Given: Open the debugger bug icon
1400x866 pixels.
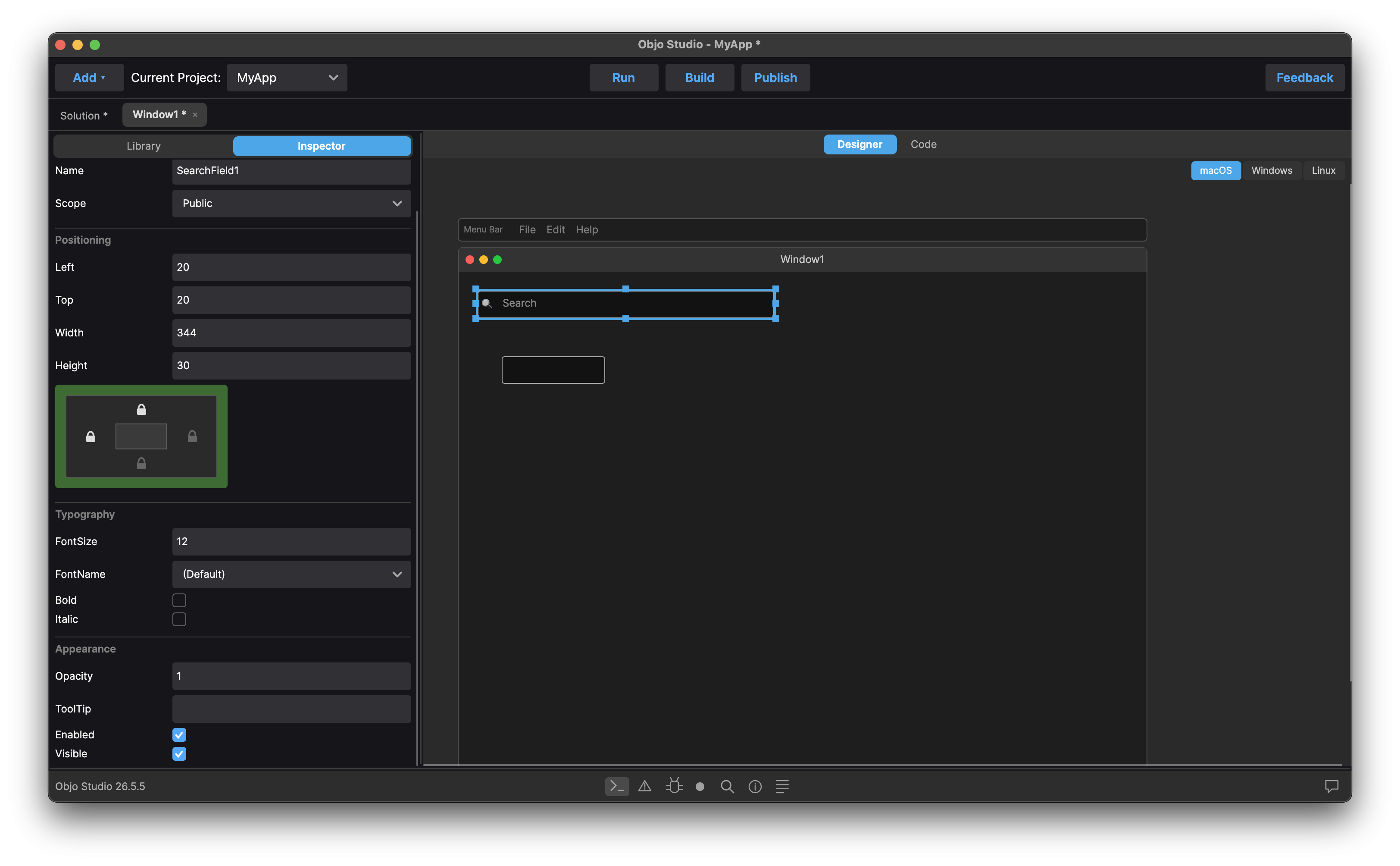Looking at the screenshot, I should (x=674, y=786).
